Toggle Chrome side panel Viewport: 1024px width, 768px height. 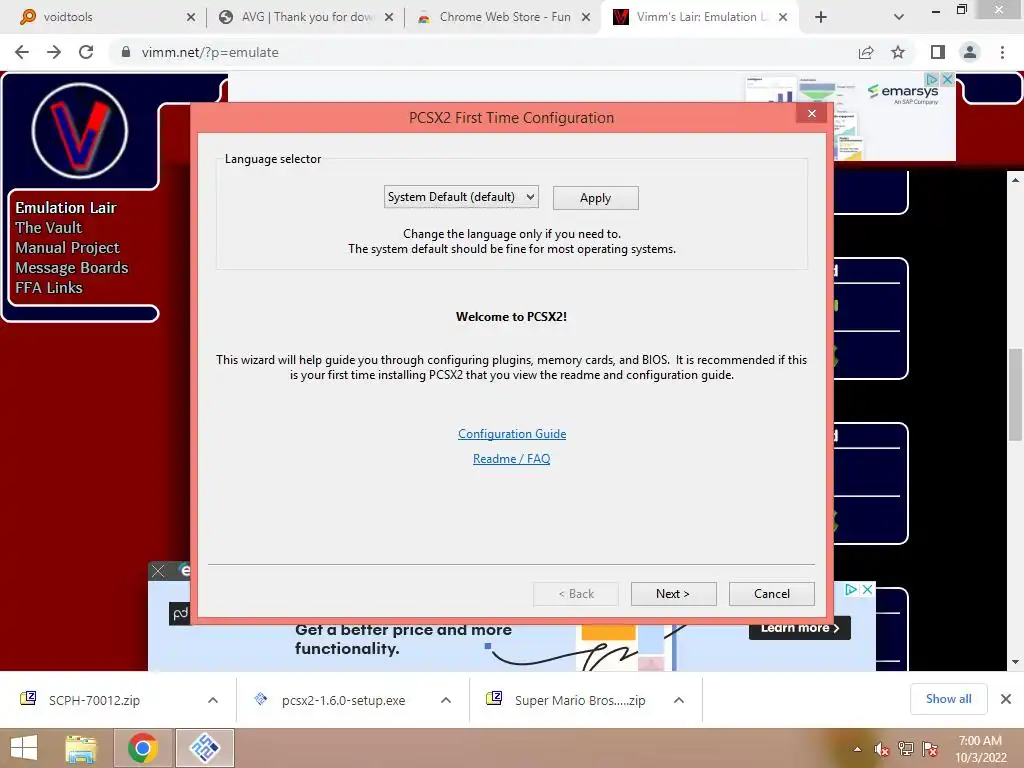point(938,52)
